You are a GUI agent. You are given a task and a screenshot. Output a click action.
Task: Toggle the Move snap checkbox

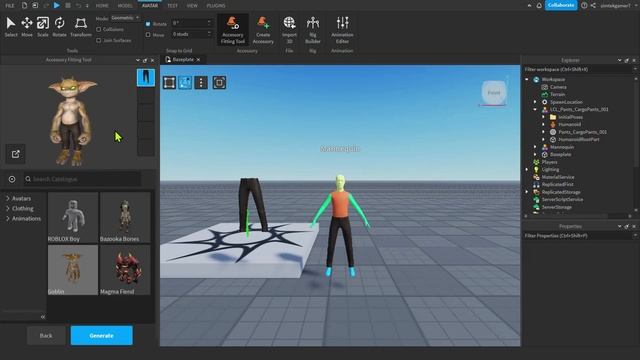coord(148,35)
